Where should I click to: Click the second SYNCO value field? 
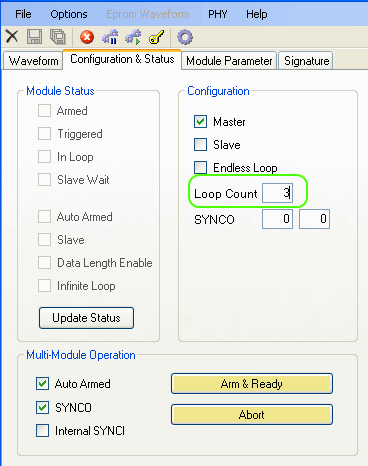tap(314, 219)
